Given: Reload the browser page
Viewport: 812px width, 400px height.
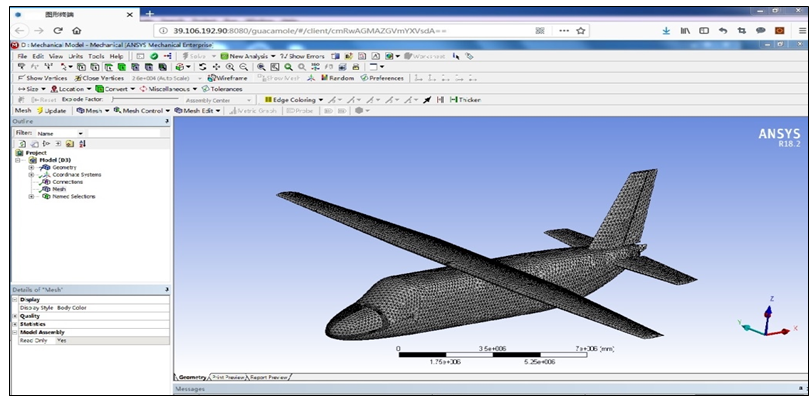Looking at the screenshot, I should point(58,31).
